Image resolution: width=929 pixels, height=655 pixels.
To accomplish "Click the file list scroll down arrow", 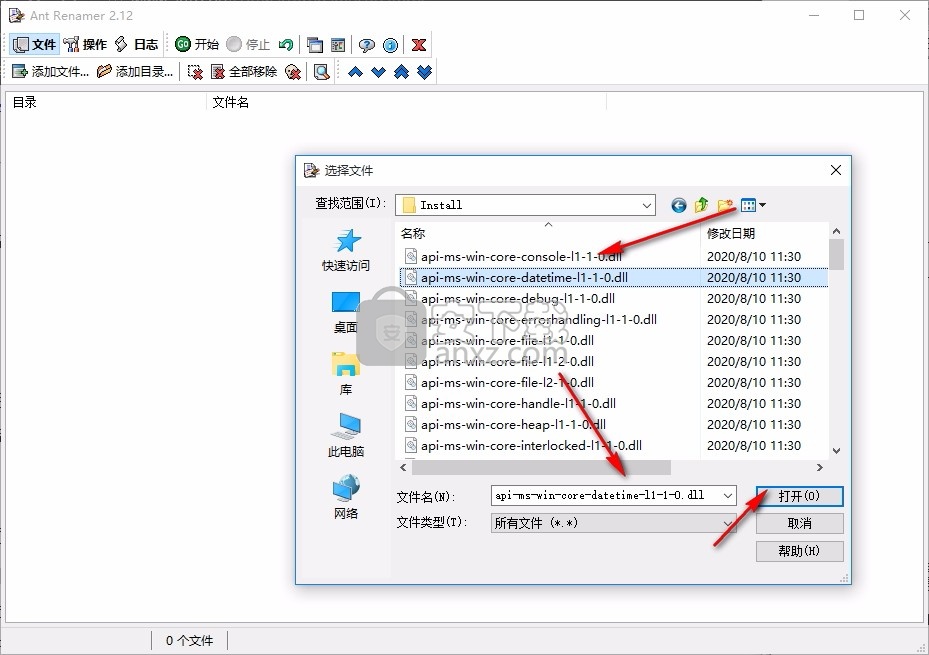I will pos(836,451).
